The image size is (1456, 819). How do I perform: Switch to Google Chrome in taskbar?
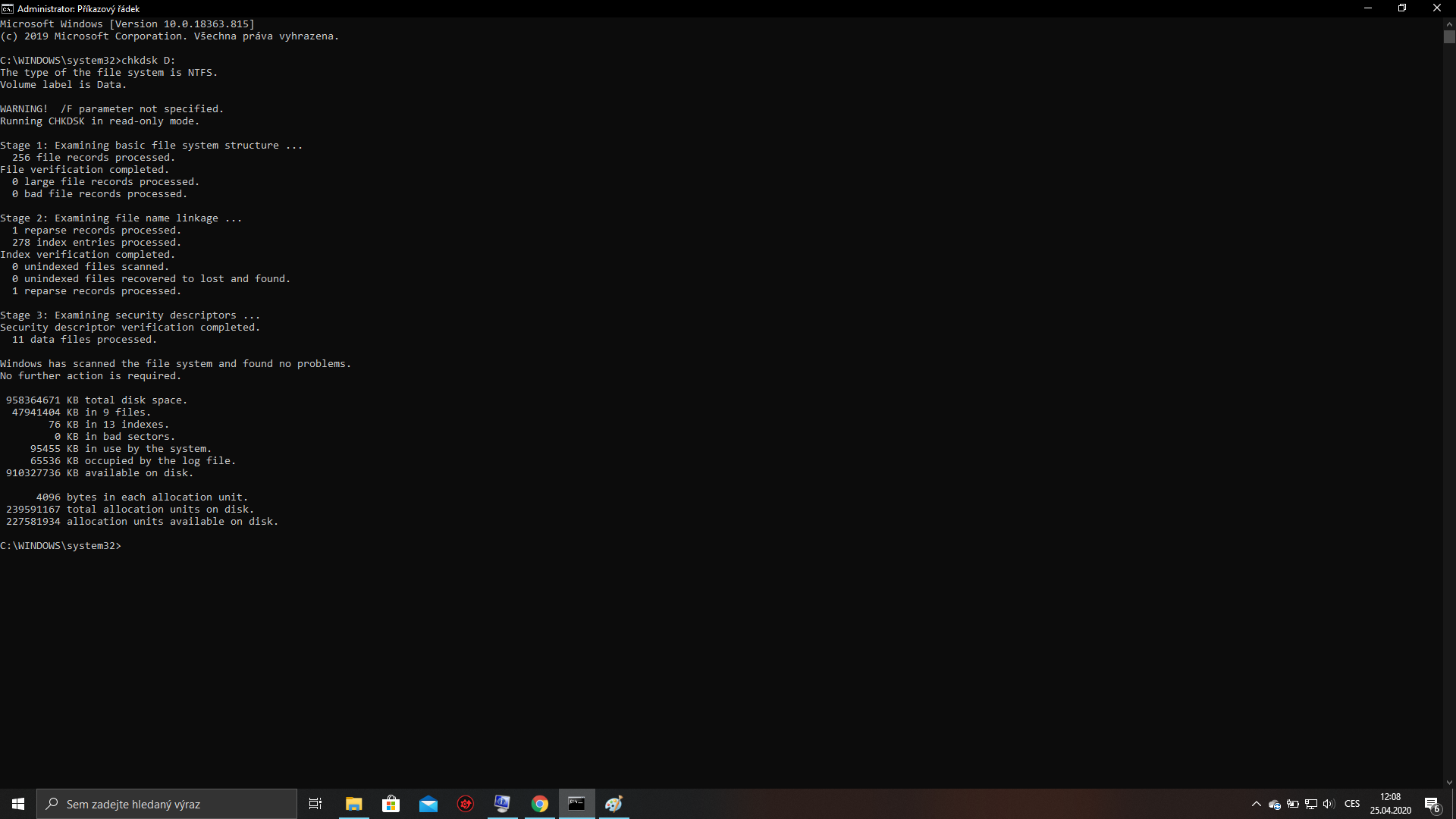[x=539, y=804]
